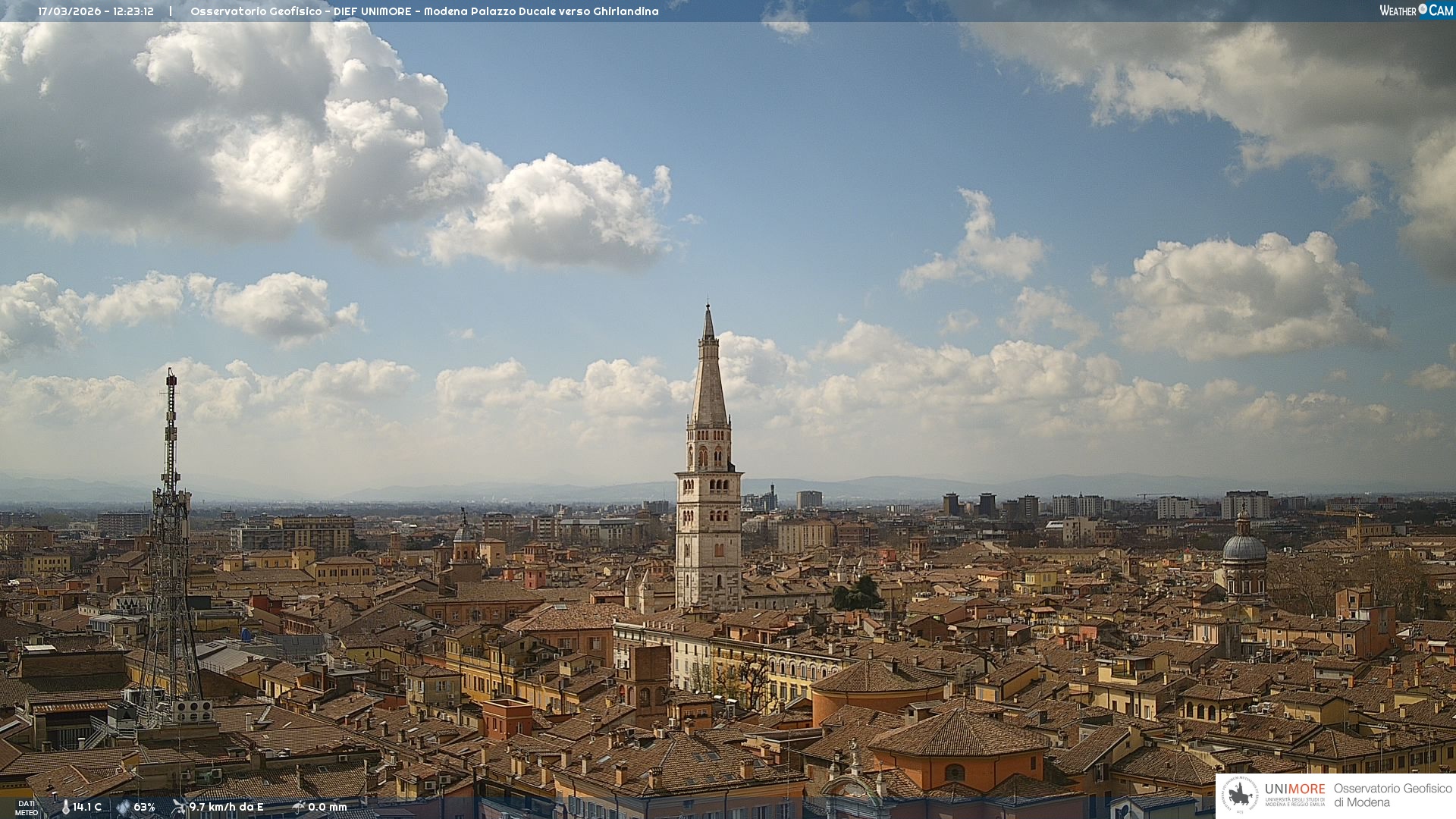Image resolution: width=1456 pixels, height=819 pixels.
Task: Click the Osservatorio Geofisico di Modena text
Action: [x=1392, y=795]
